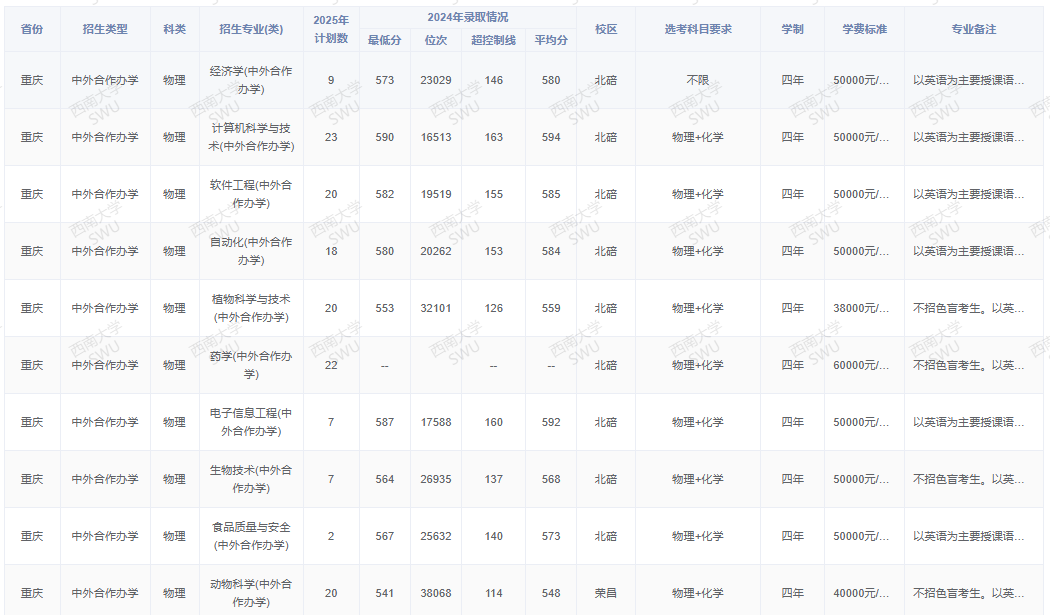
Task: Select the rank value 23029
Action: (435, 80)
